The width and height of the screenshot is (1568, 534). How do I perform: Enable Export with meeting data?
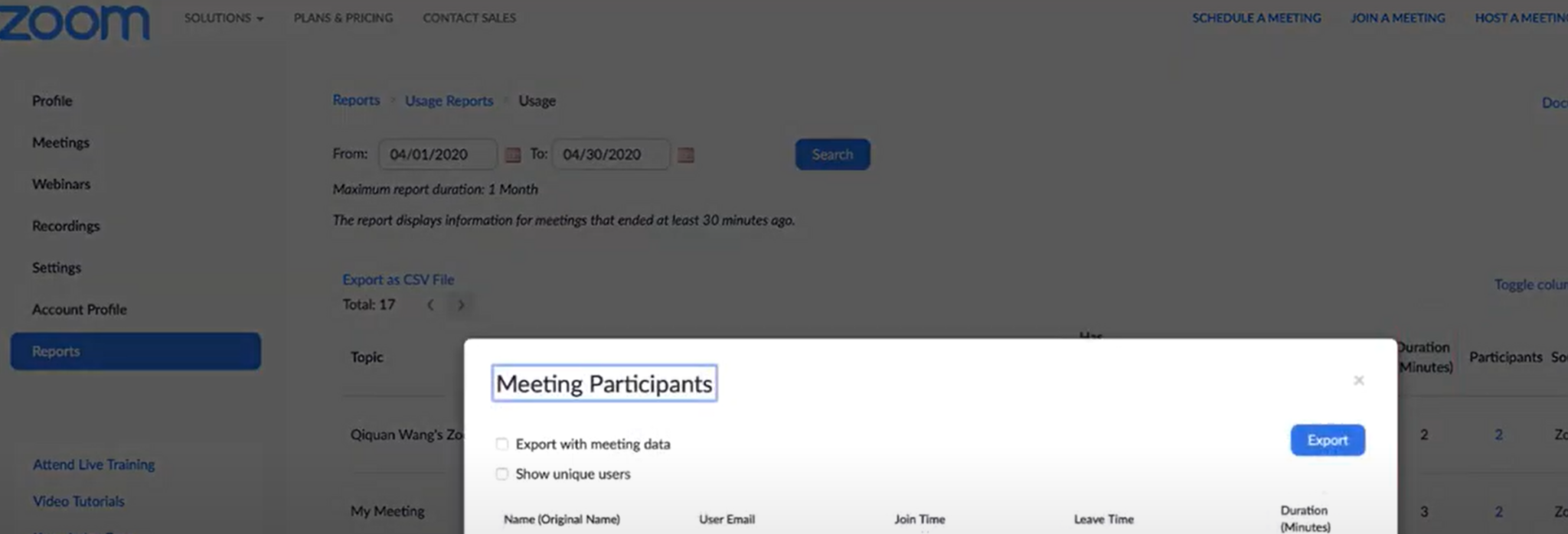click(502, 444)
